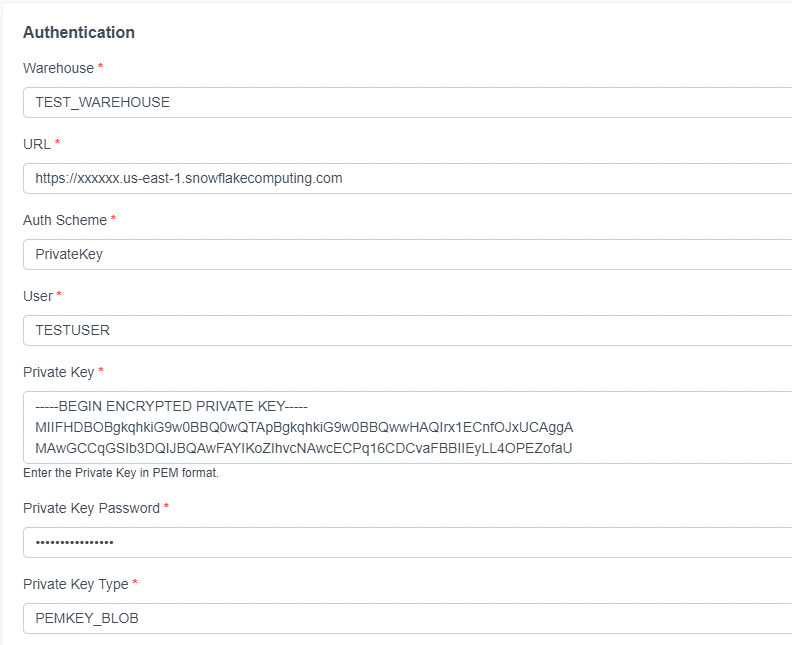This screenshot has width=792, height=645.
Task: Click the red asterisk beside URL
Action: [x=58, y=144]
